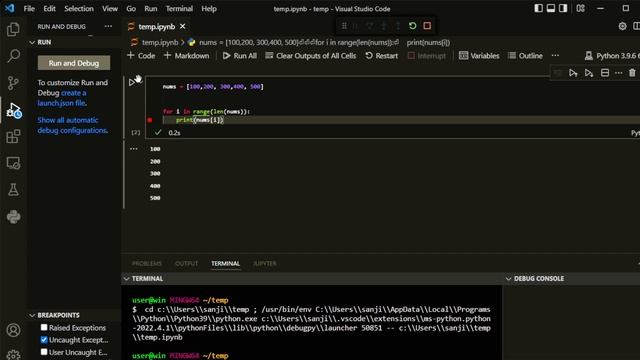
Task: Close the temp.ipynb tab
Action: [x=182, y=27]
